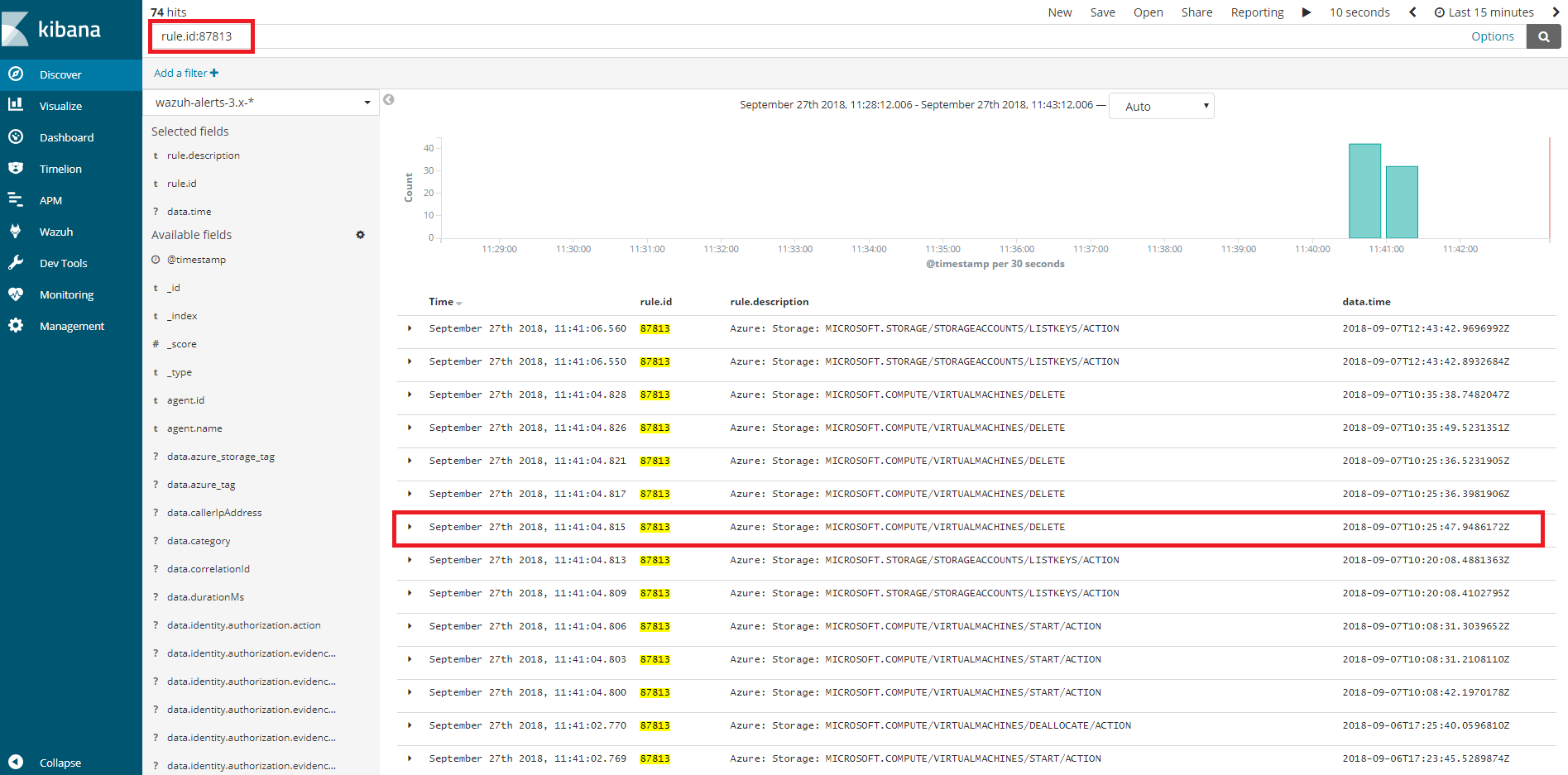The height and width of the screenshot is (775, 1568).
Task: Click taller histogram bar before 11:41:00
Action: (x=1364, y=191)
